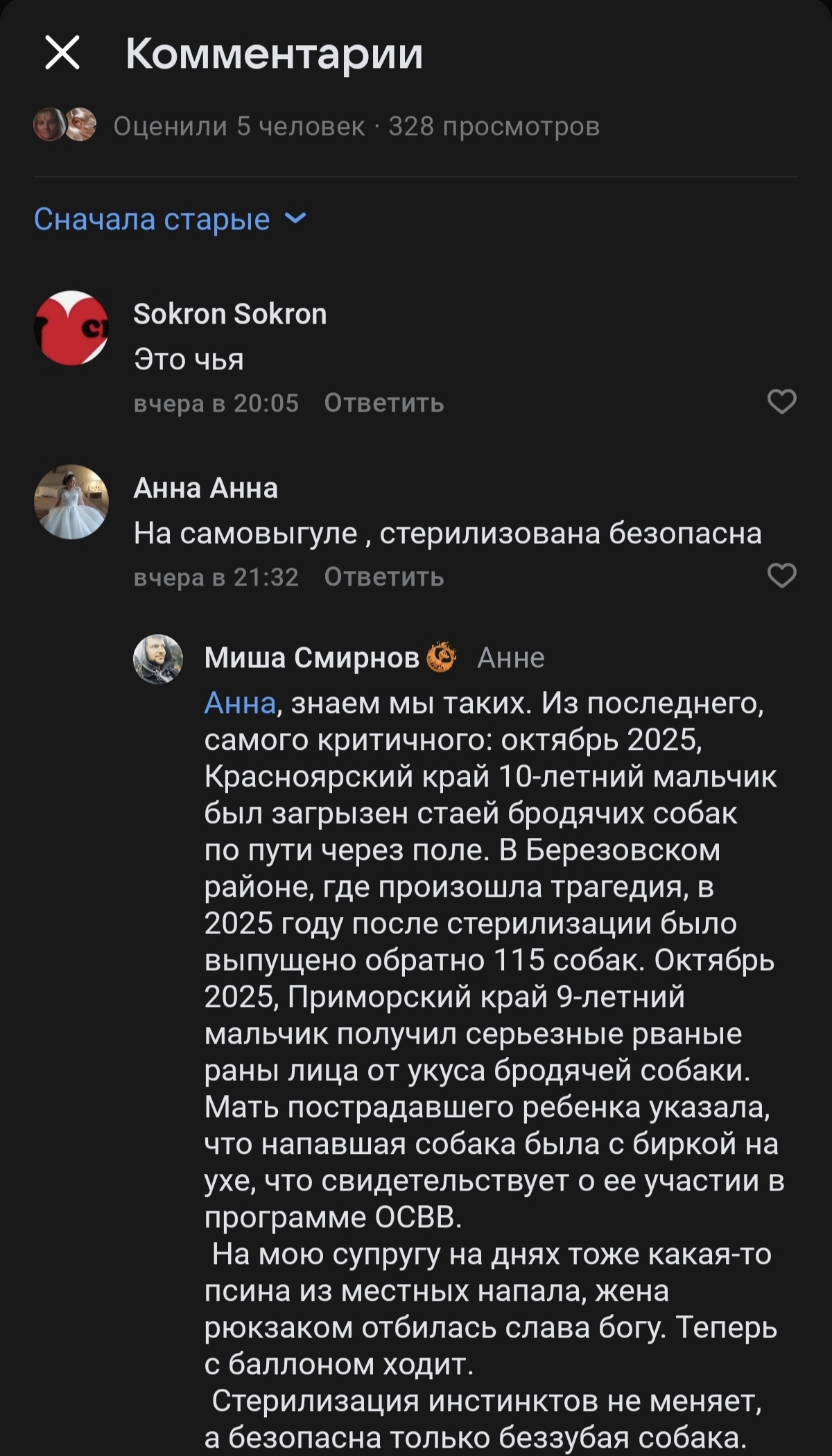Reply to Анна Анна's comment
The height and width of the screenshot is (1456, 832).
point(383,577)
